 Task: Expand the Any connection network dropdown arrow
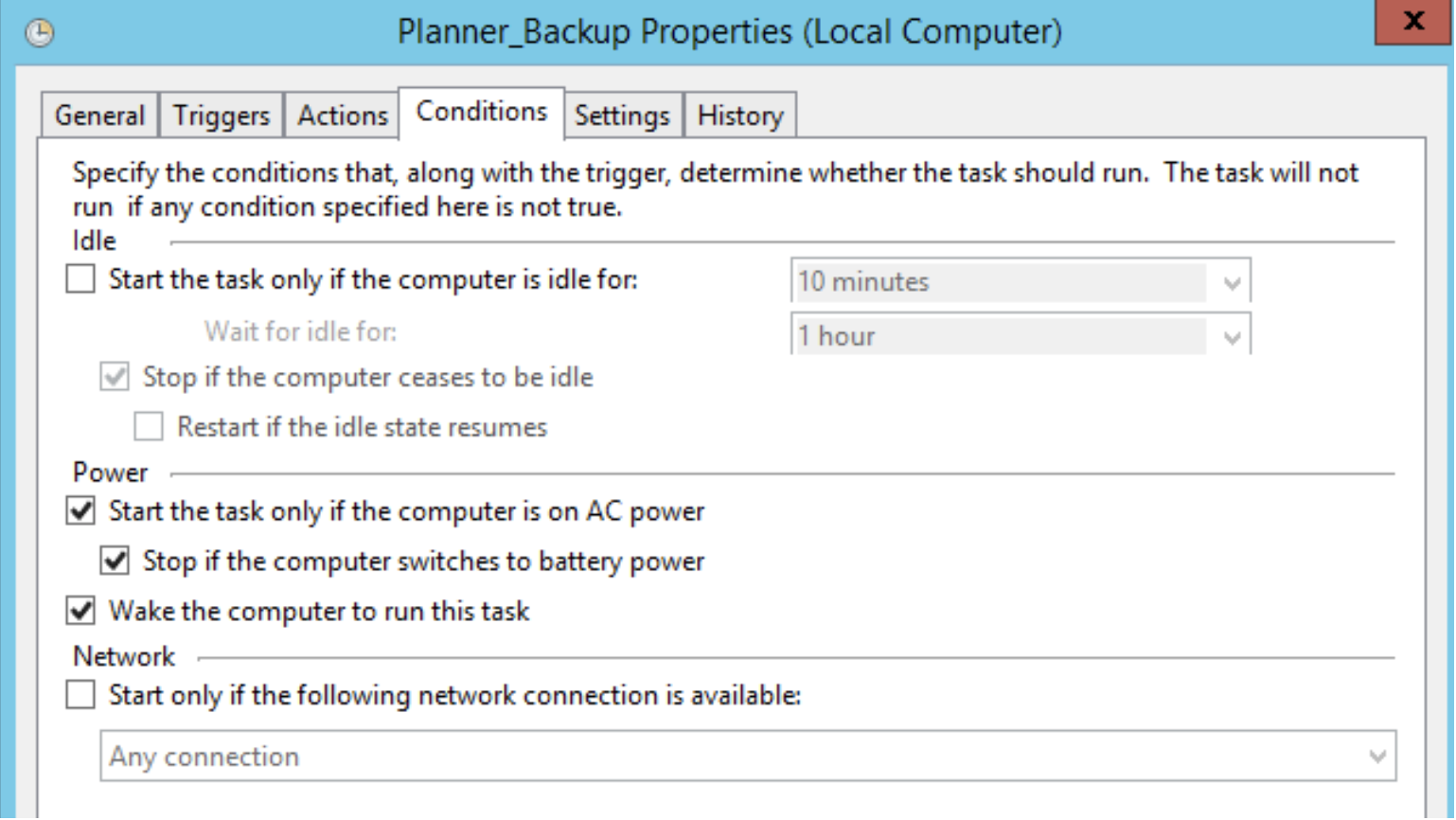pos(1377,757)
